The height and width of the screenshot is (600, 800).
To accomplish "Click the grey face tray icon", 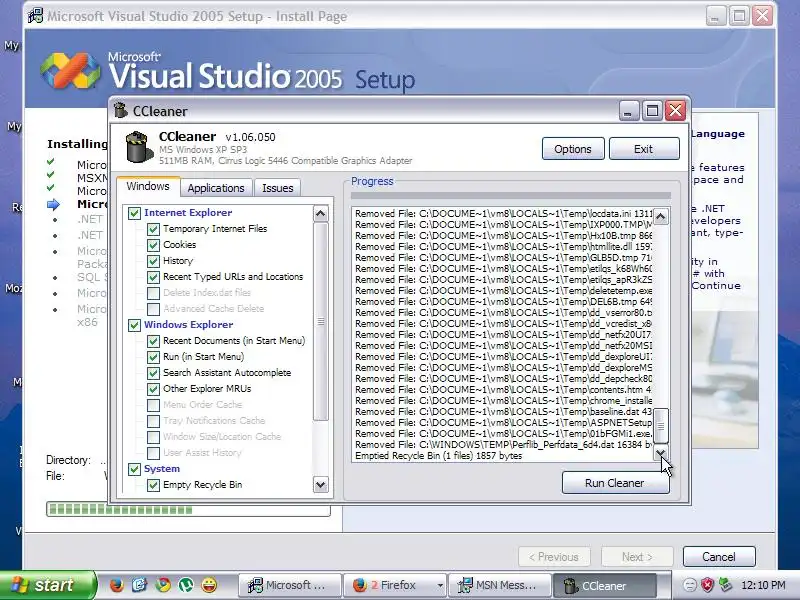I will pyautogui.click(x=689, y=585).
